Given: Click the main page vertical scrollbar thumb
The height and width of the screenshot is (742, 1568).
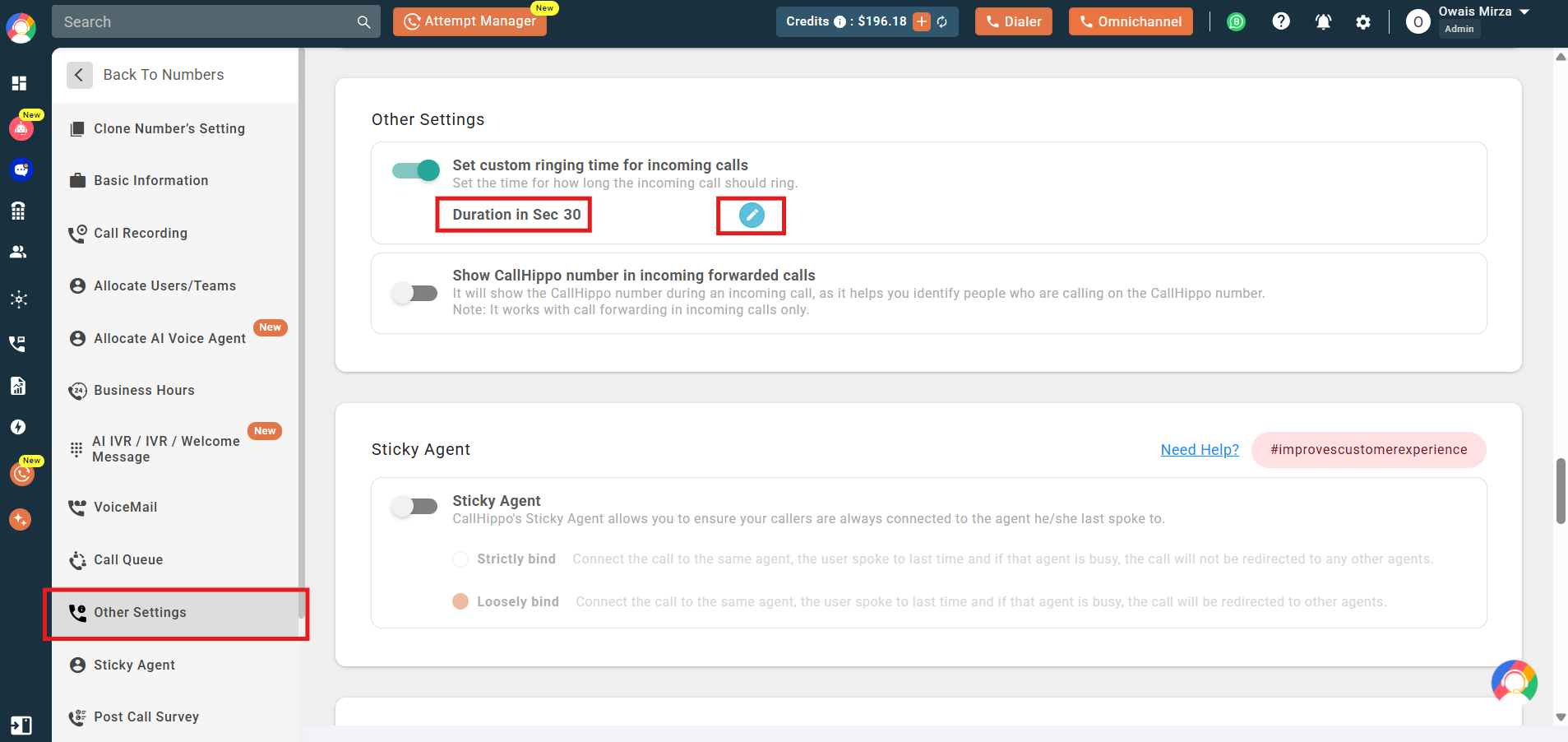Looking at the screenshot, I should pos(1561,491).
